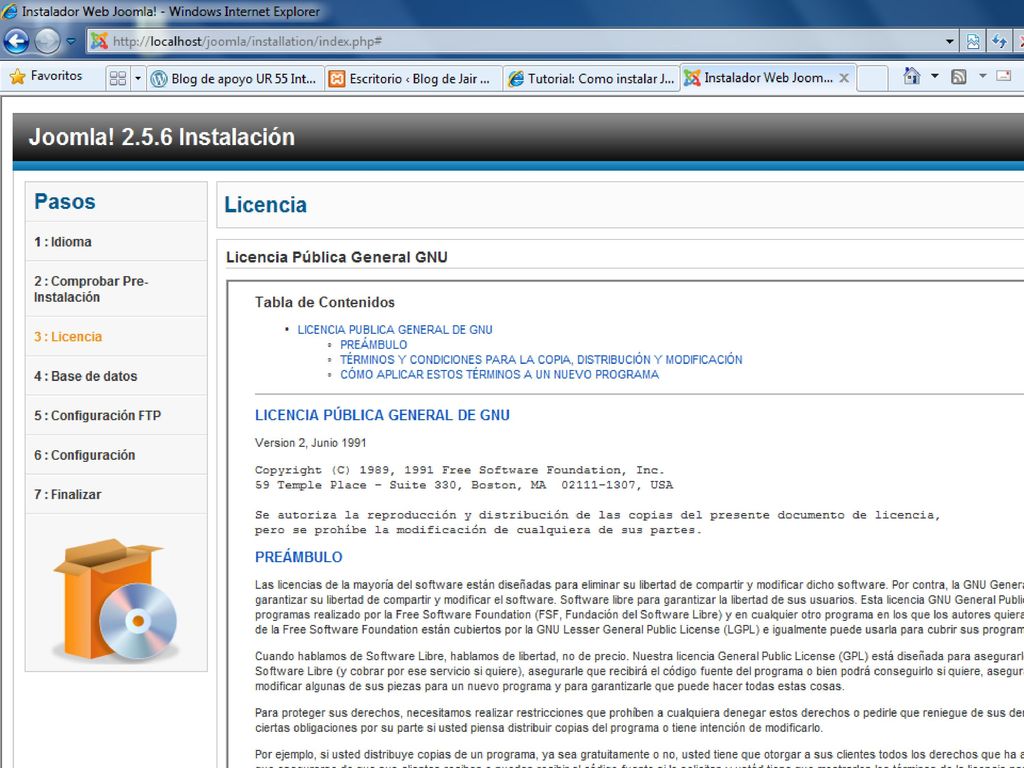This screenshot has height=768, width=1024.
Task: Open the Favoritos star button
Action: (46, 76)
